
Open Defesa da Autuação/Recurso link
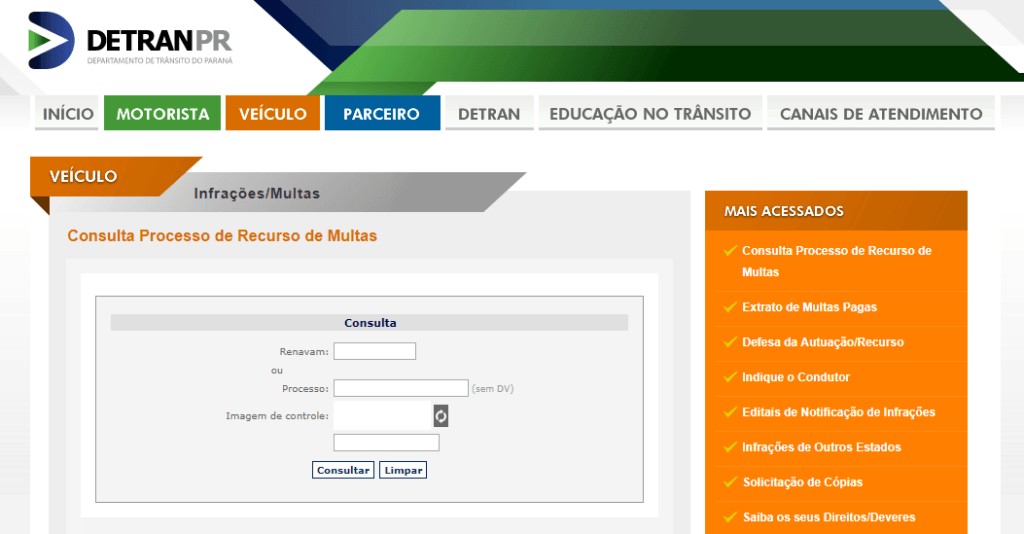822,342
